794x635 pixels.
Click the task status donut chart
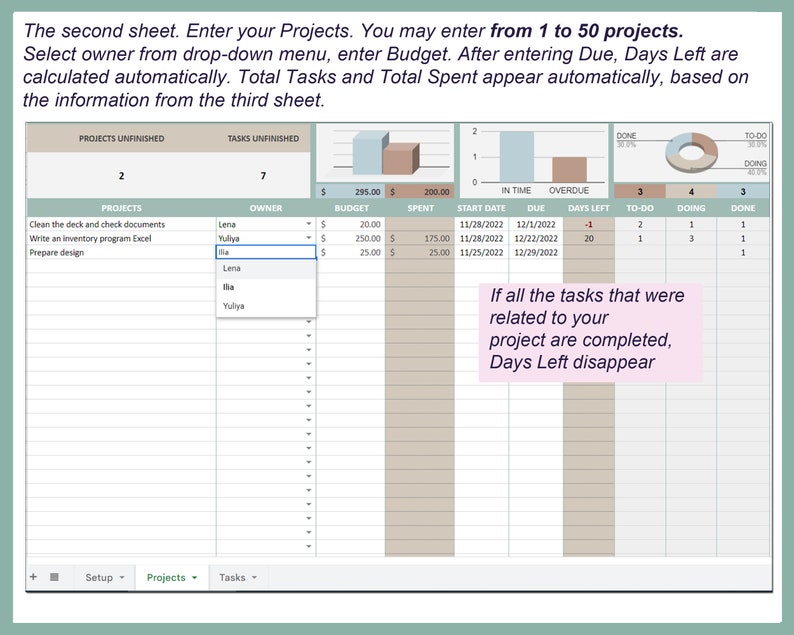tap(691, 153)
